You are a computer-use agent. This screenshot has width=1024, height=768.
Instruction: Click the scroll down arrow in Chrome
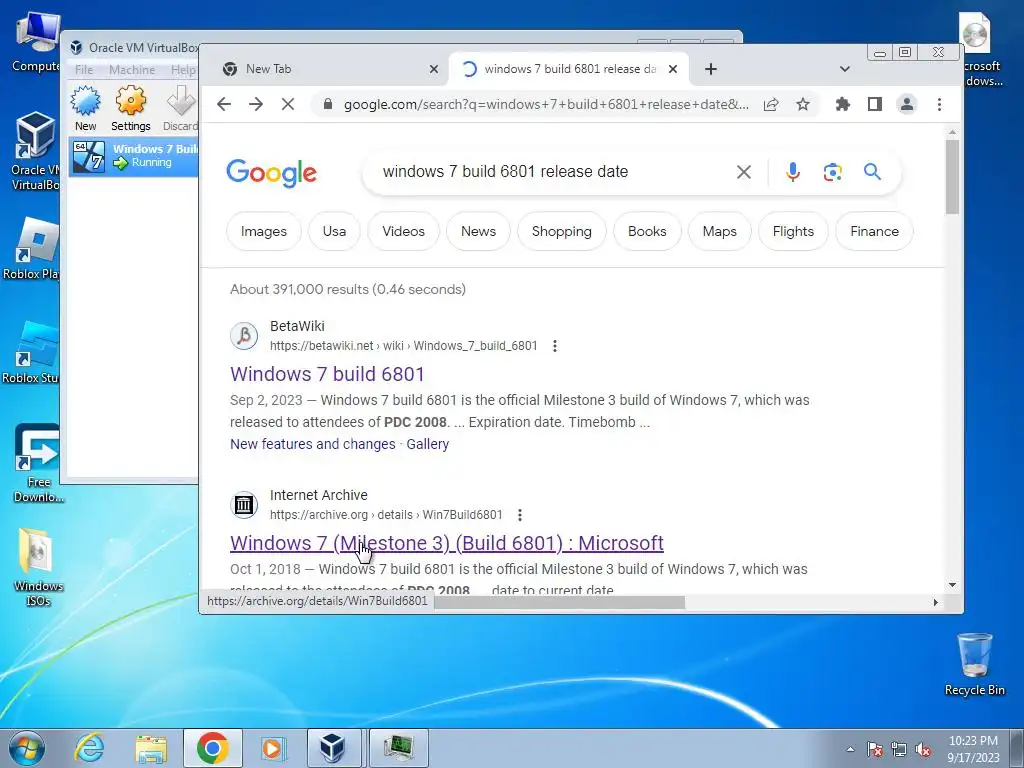point(952,585)
